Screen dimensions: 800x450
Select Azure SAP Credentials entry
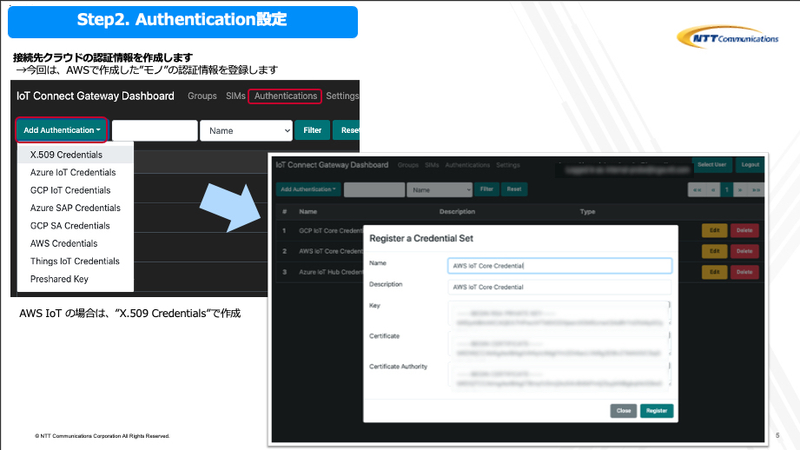[76, 208]
